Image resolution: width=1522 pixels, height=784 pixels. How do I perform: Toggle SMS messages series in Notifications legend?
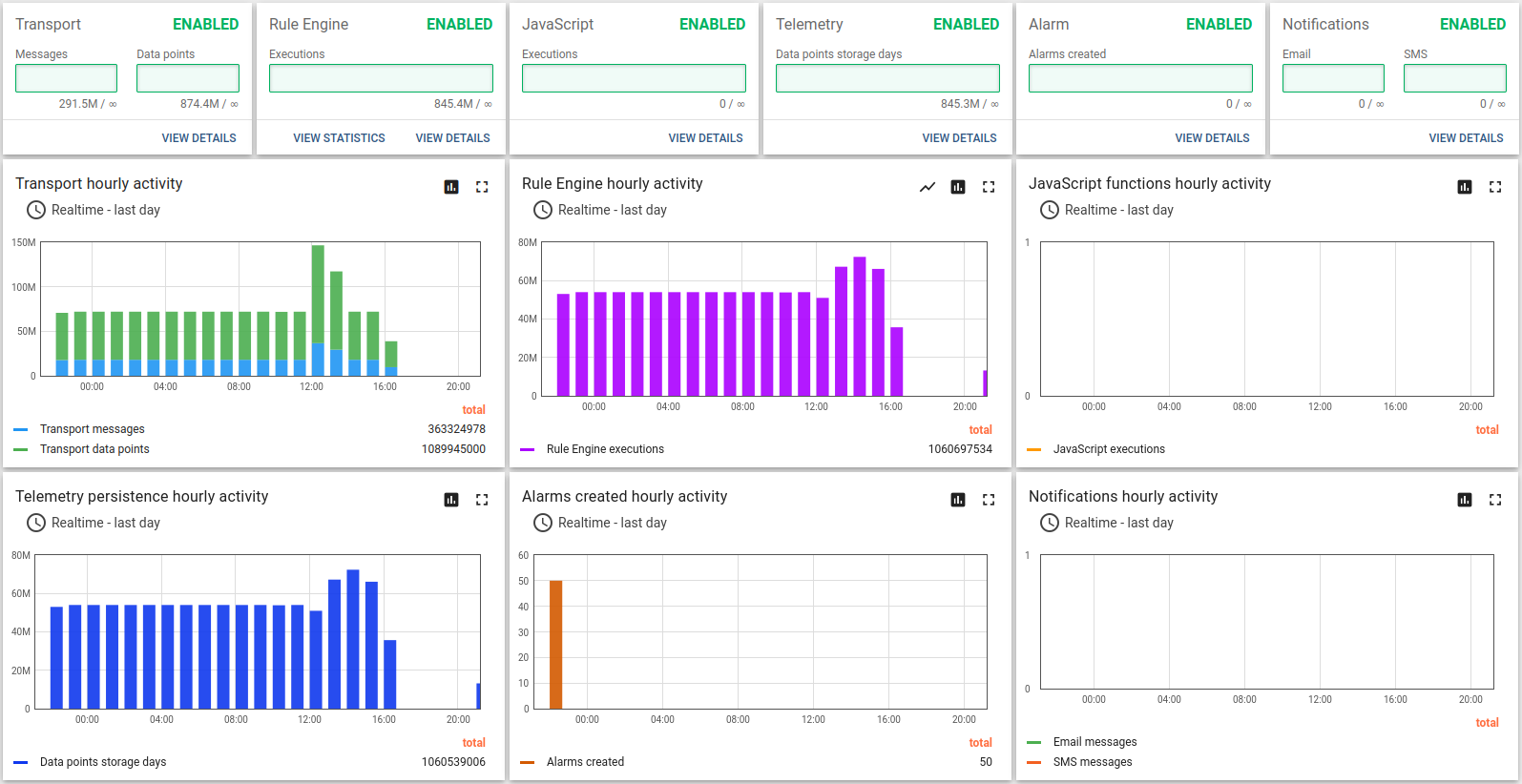point(1092,762)
